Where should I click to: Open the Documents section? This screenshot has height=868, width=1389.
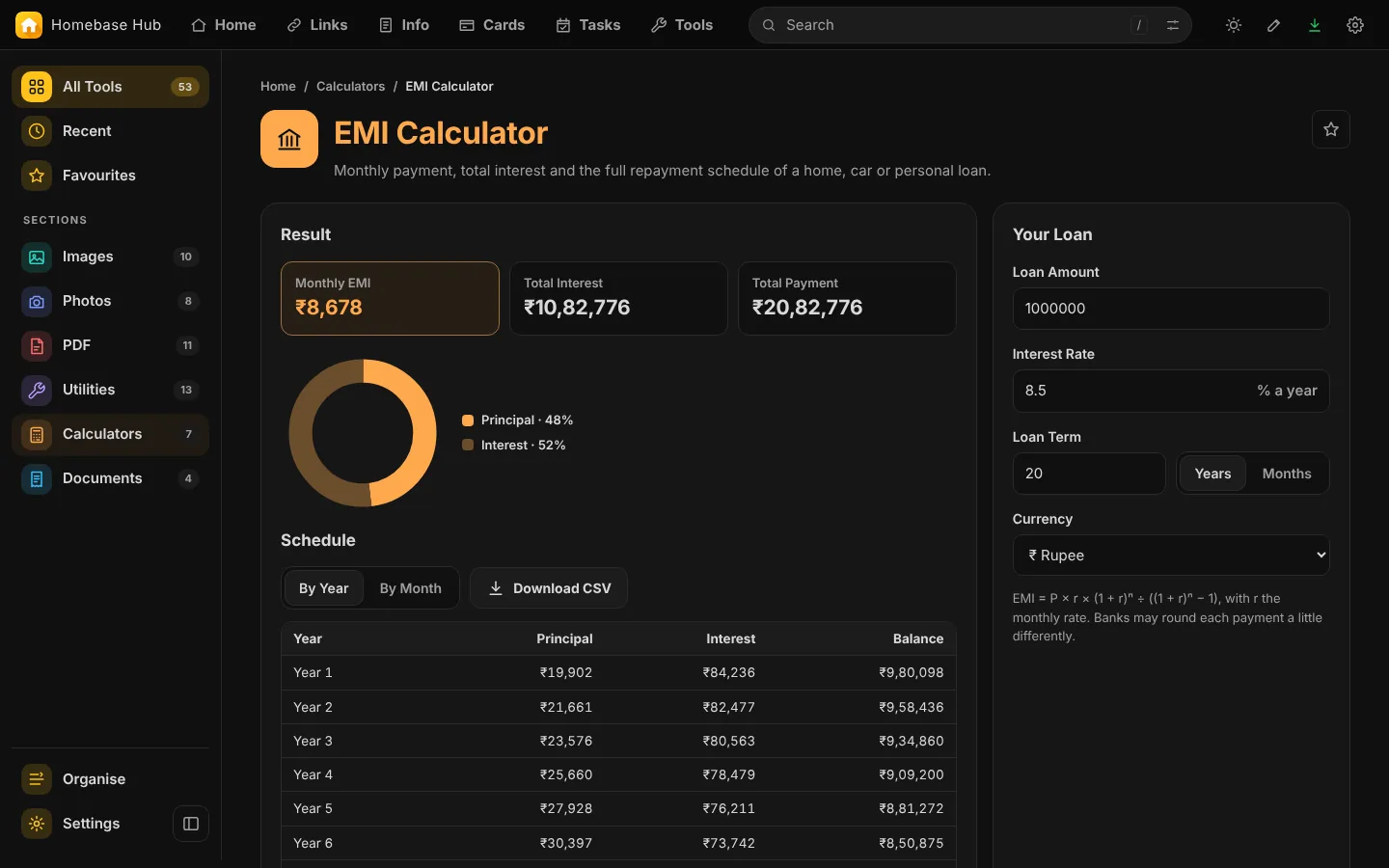pyautogui.click(x=110, y=478)
